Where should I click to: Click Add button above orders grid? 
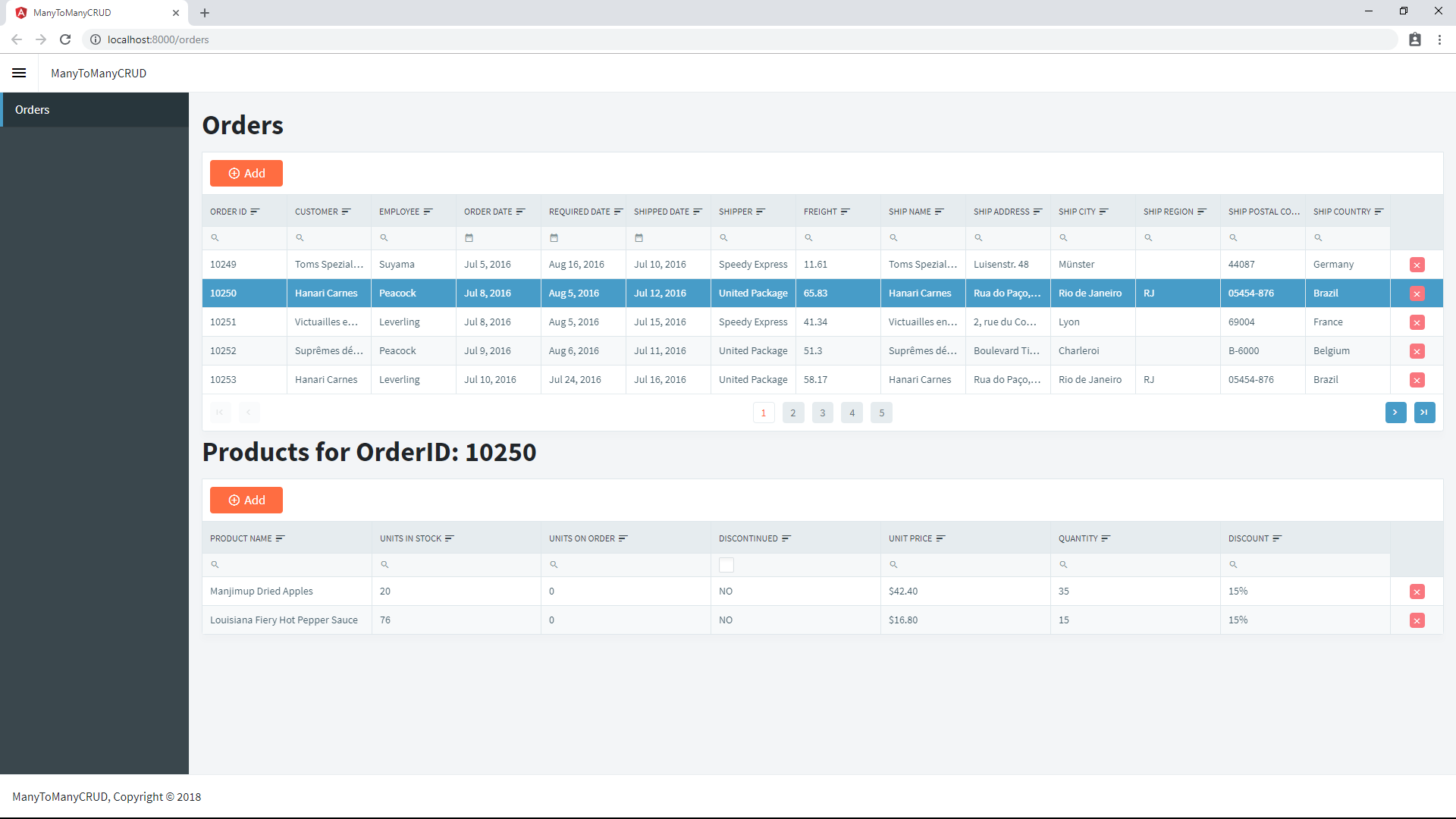pos(246,174)
